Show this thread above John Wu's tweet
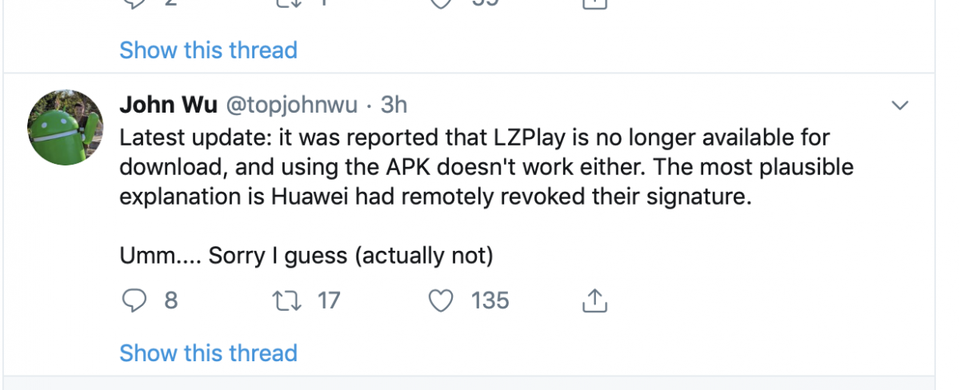This screenshot has height=390, width=960. coord(208,50)
